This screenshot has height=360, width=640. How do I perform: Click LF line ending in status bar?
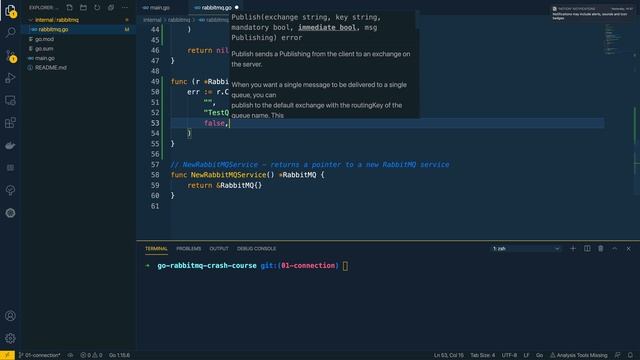[x=526, y=355]
